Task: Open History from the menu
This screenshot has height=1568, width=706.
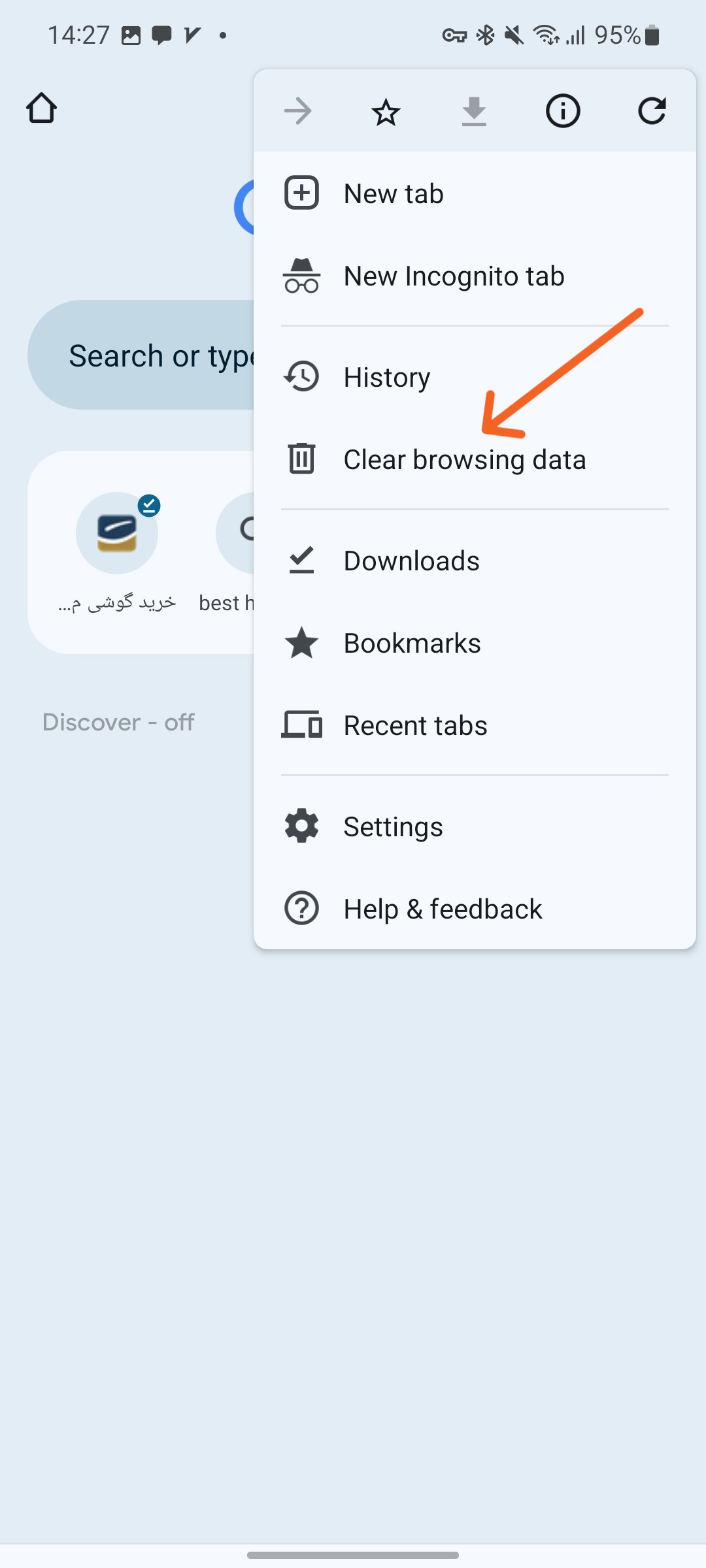Action: click(387, 378)
